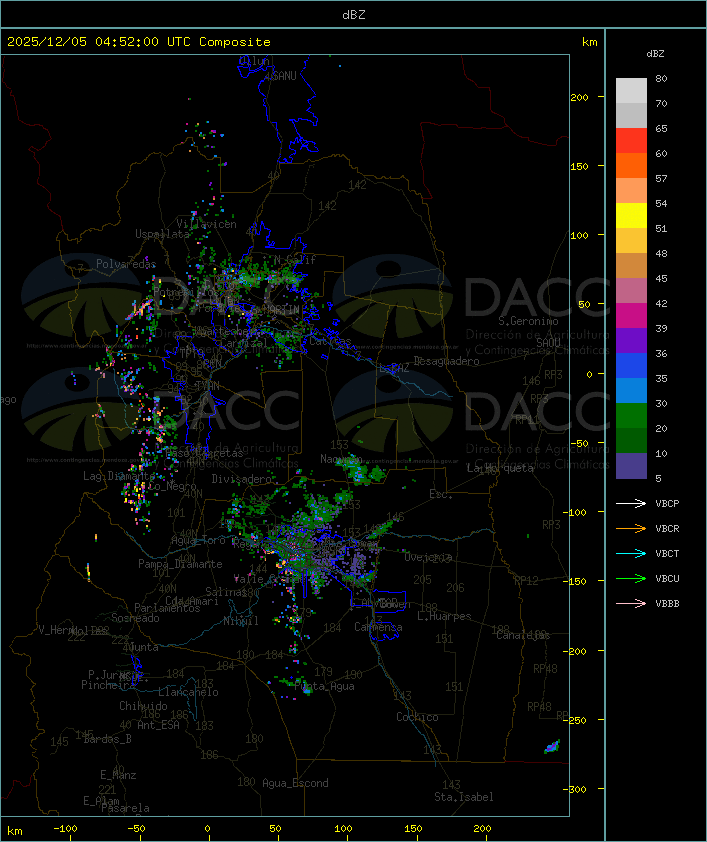
Task: Pick the red 60-65 dBZ legend swatch
Action: coord(631,141)
